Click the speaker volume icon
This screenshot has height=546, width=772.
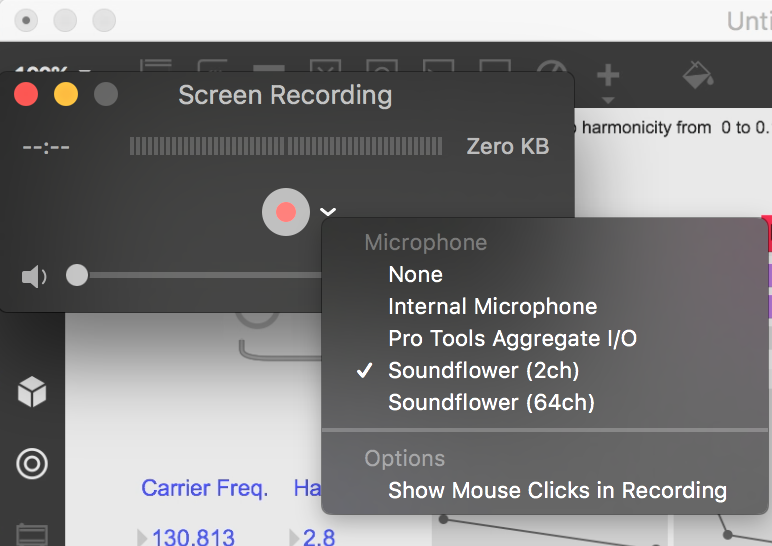click(x=33, y=276)
